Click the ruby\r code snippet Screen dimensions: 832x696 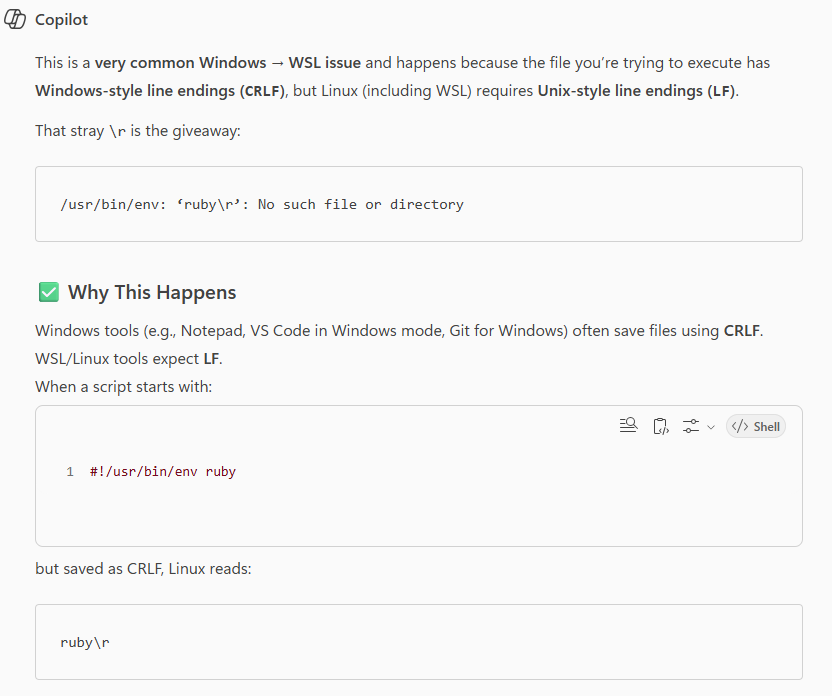84,642
